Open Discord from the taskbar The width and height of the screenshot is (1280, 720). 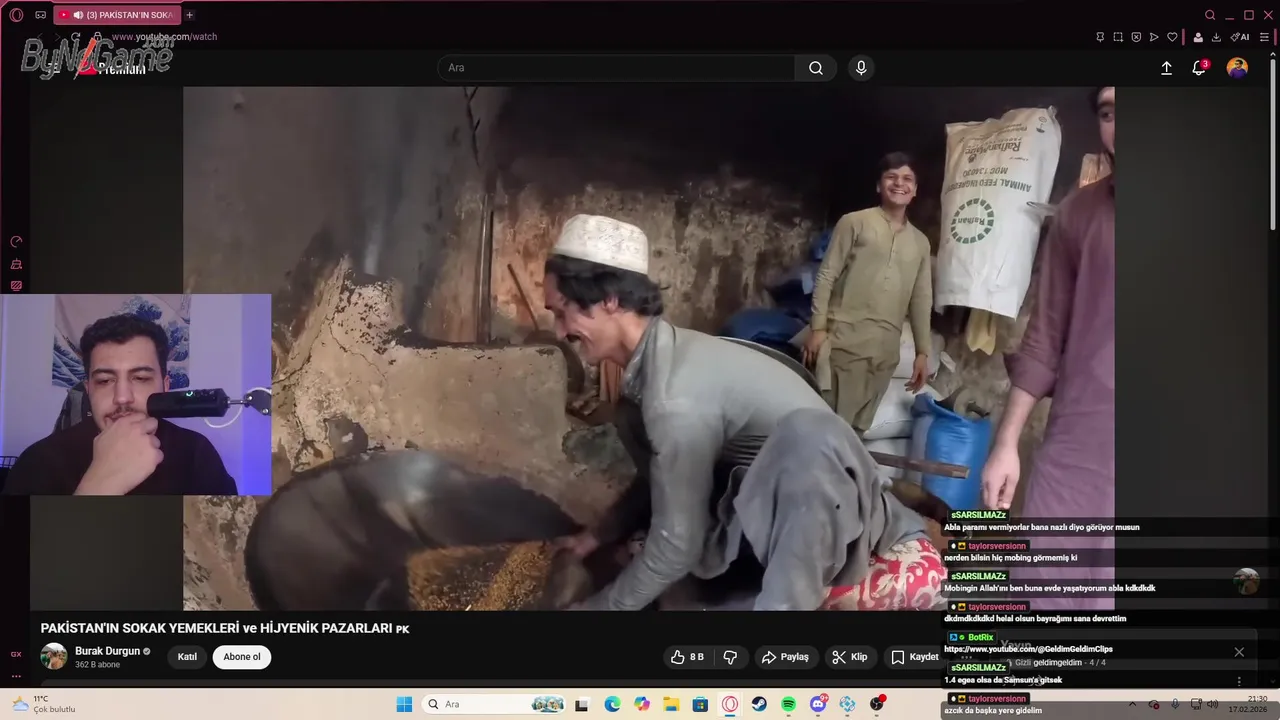[x=818, y=704]
